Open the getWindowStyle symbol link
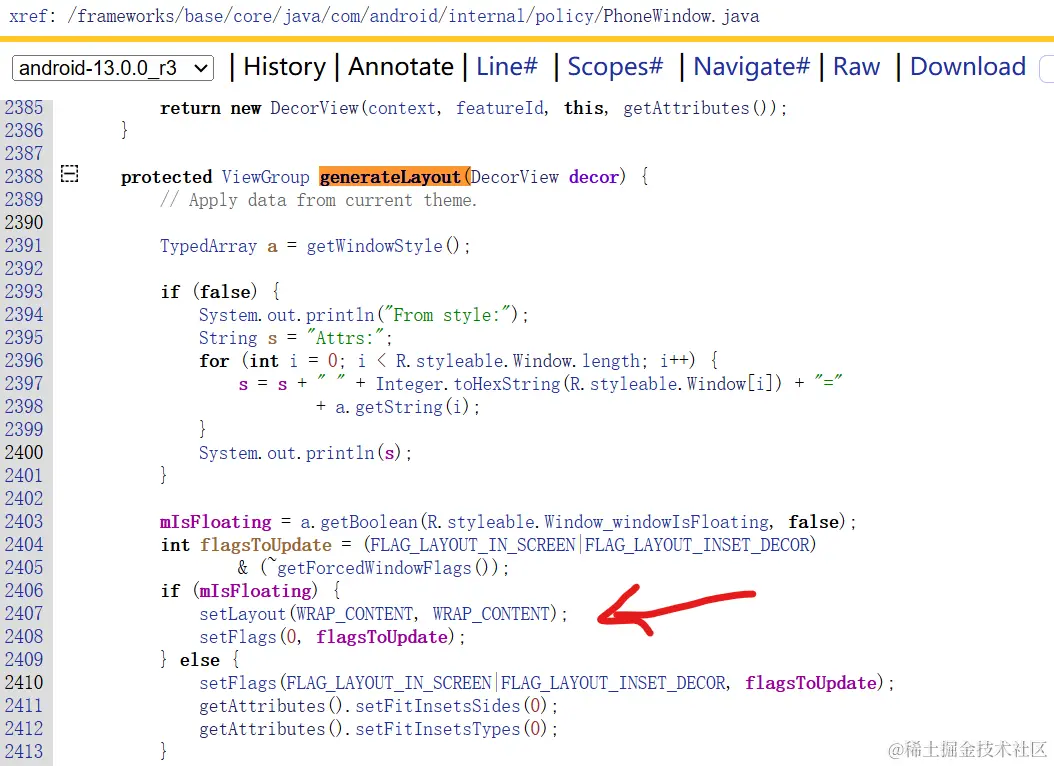Image resolution: width=1054 pixels, height=766 pixels. pyautogui.click(x=374, y=246)
